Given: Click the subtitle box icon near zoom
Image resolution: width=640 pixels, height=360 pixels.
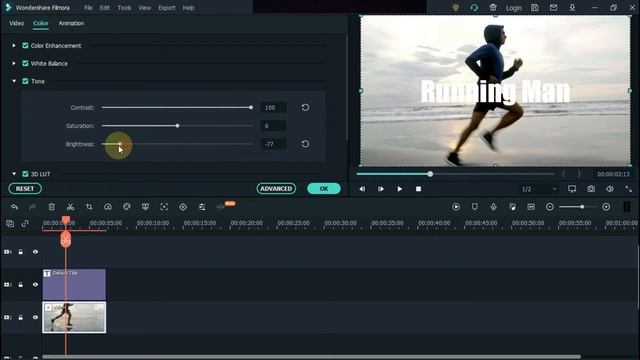Looking at the screenshot, I should pos(531,207).
